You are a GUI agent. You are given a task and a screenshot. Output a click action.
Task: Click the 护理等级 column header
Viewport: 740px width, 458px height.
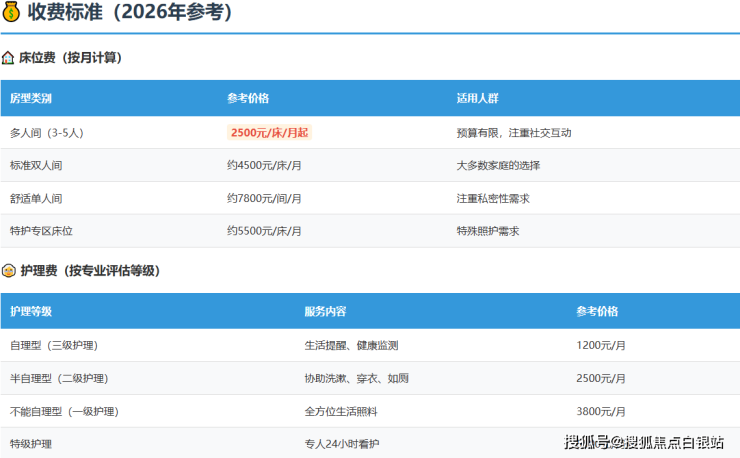(31, 312)
